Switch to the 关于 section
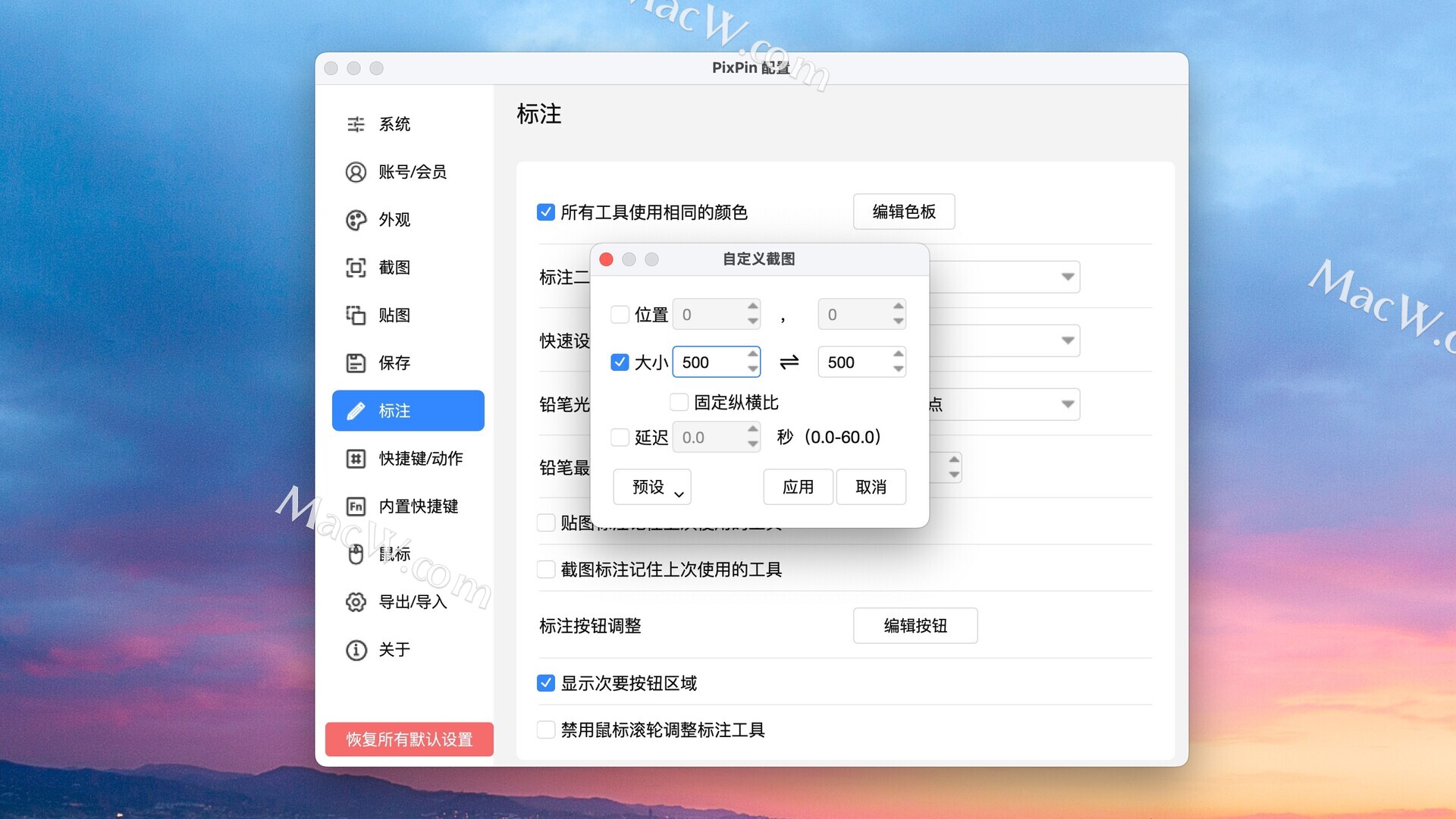1456x819 pixels. tap(394, 650)
